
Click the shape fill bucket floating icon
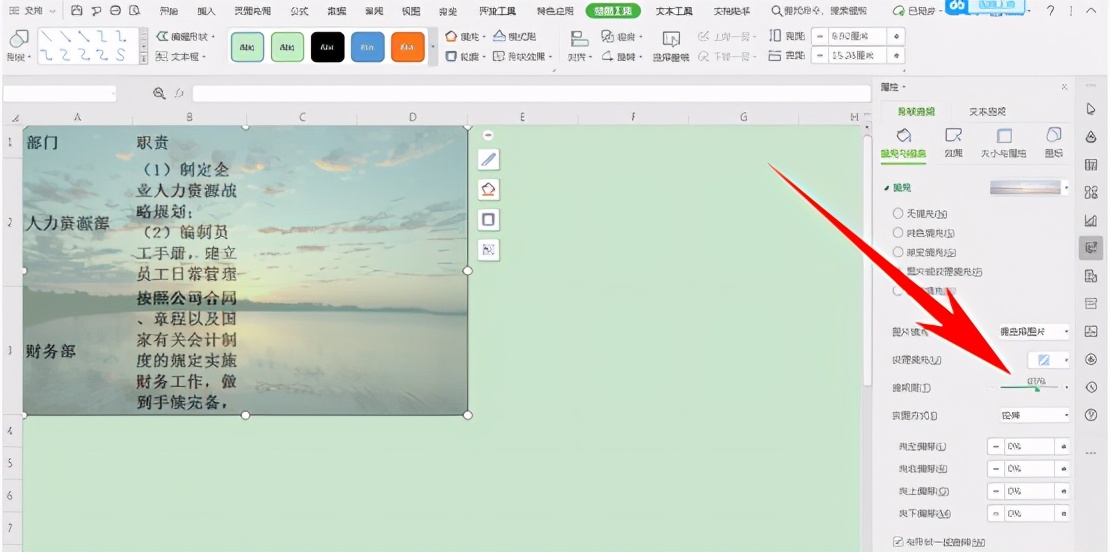pyautogui.click(x=489, y=190)
